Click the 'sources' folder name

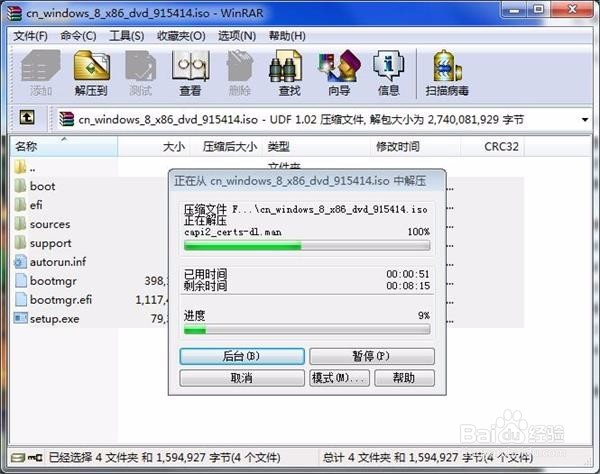click(50, 224)
